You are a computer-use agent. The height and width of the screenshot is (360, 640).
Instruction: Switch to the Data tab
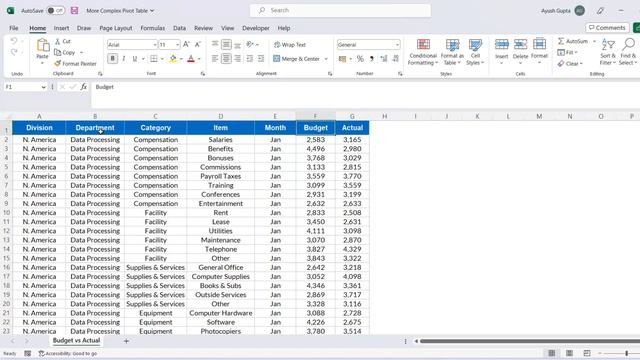pyautogui.click(x=179, y=28)
